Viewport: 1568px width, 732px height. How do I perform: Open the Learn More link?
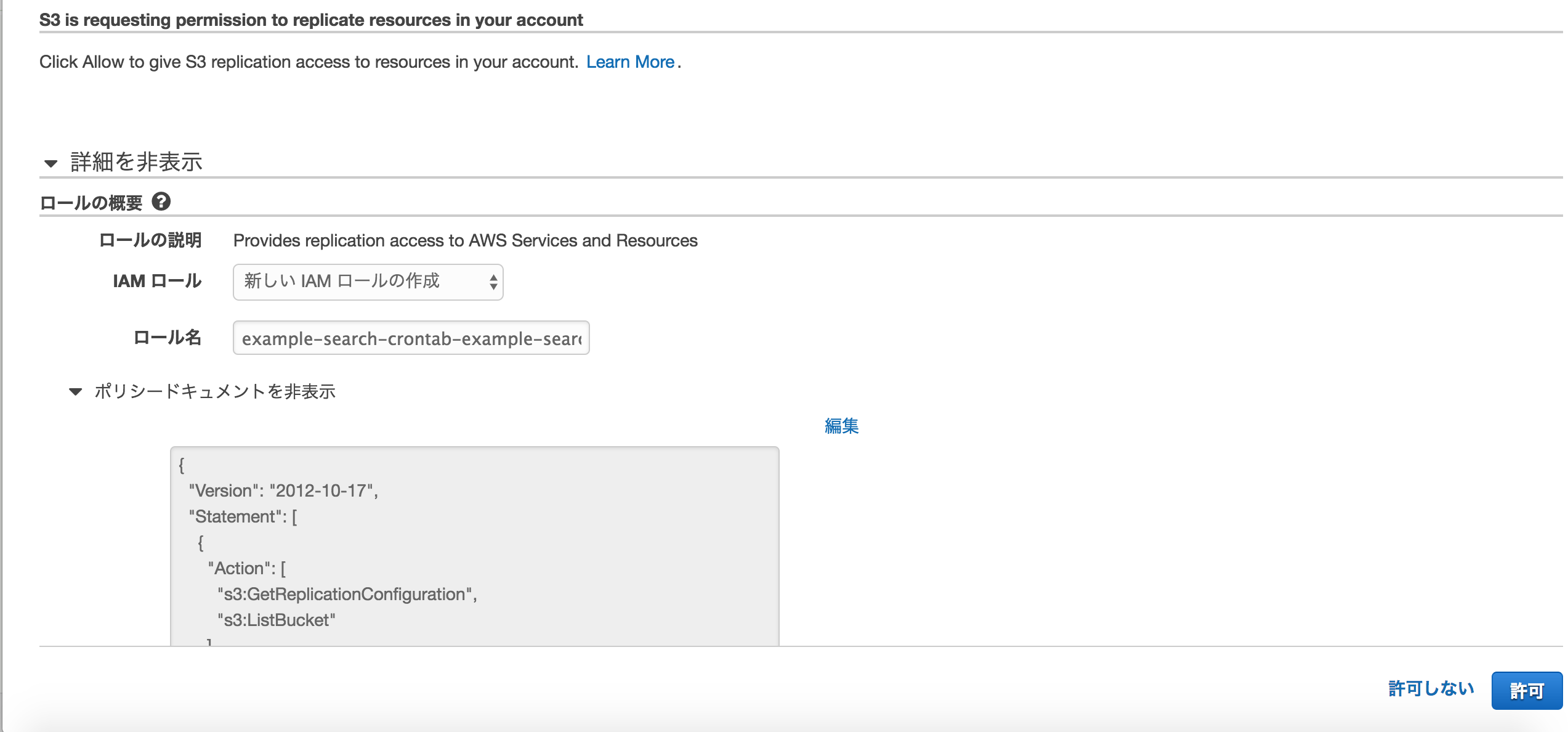click(x=630, y=62)
